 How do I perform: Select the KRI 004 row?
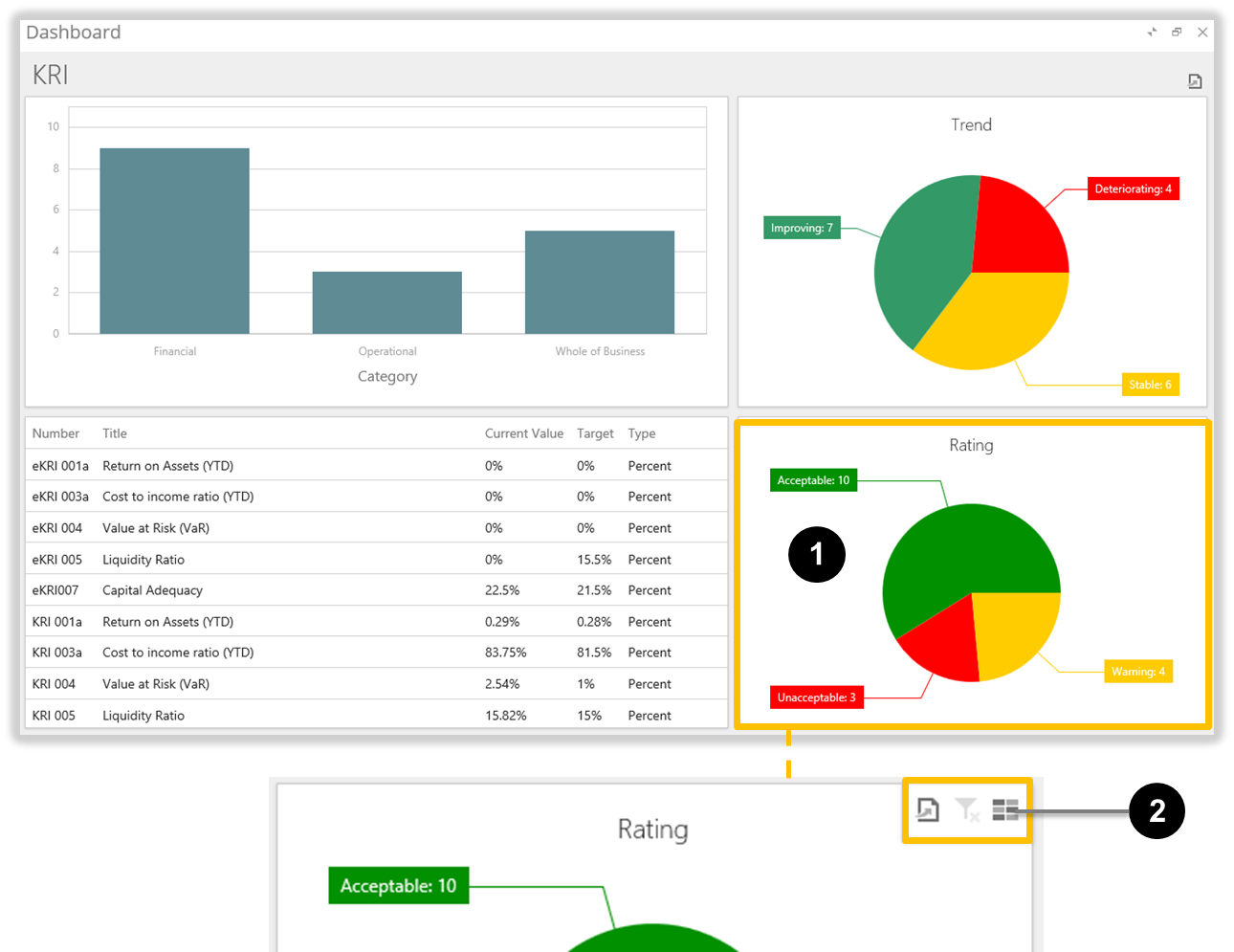pos(376,684)
